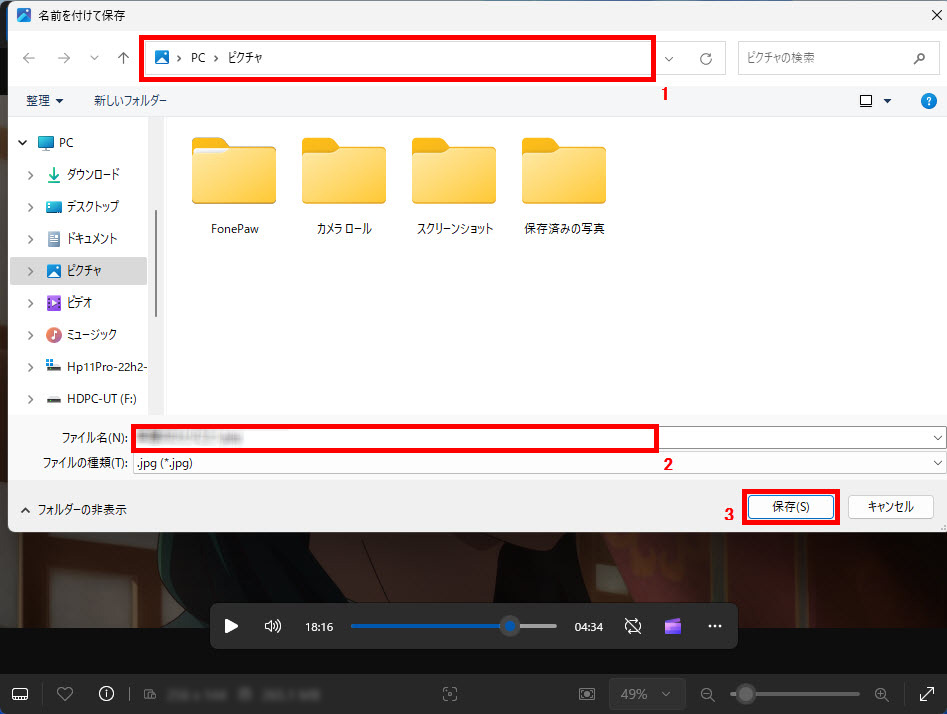
Task: Show file info with the info icon
Action: coord(106,693)
